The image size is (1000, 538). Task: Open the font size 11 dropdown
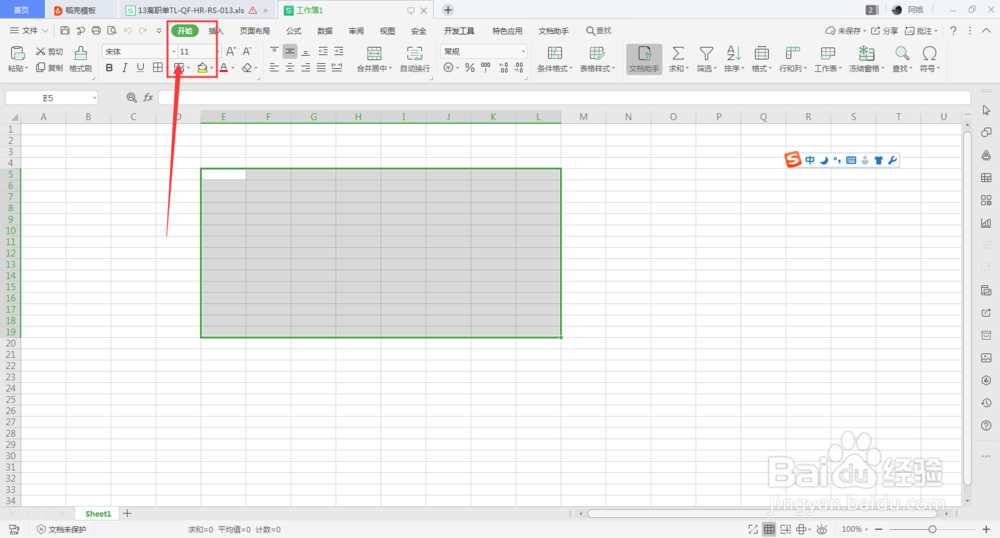pos(217,52)
